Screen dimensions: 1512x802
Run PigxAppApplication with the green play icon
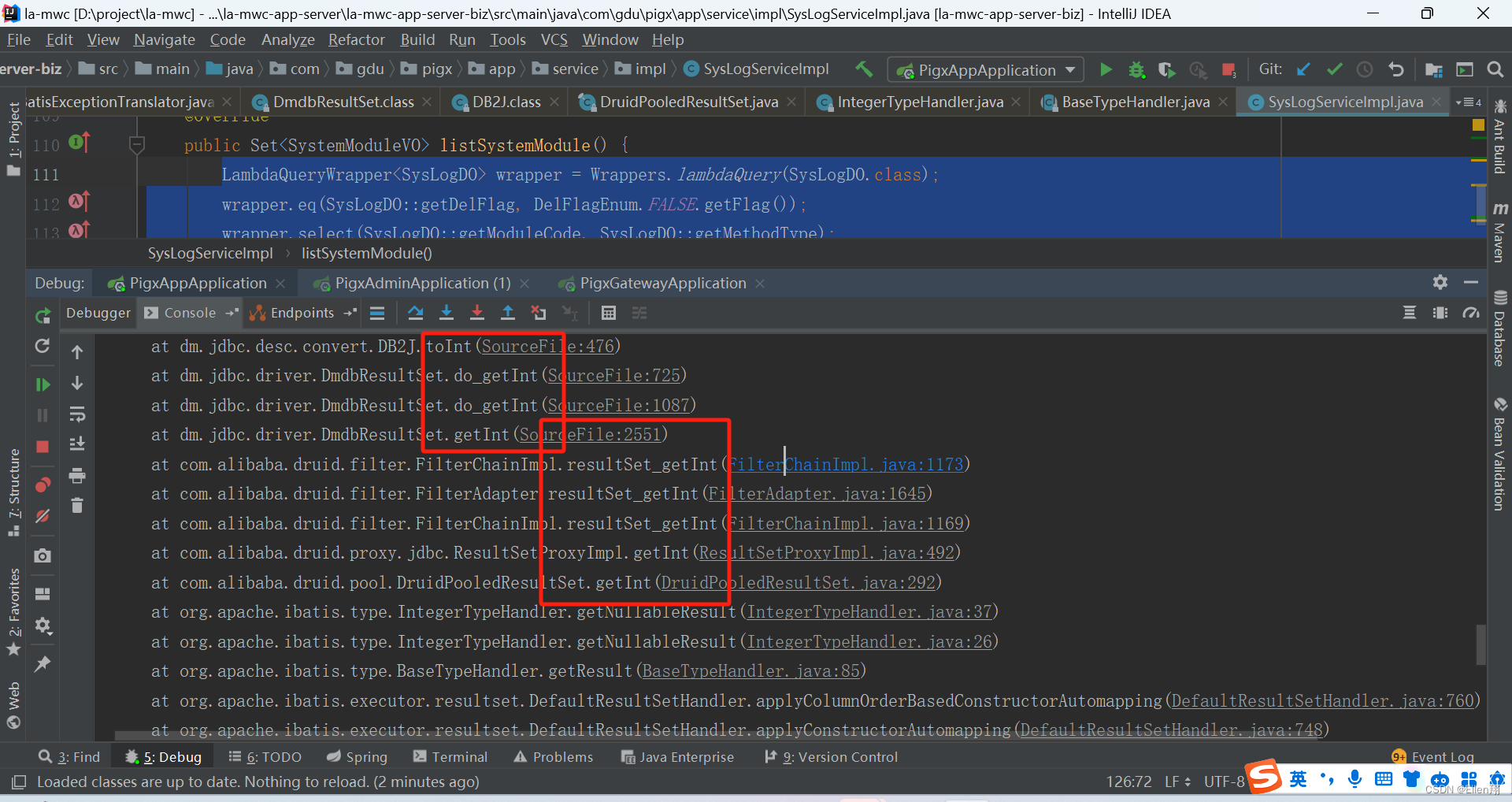pos(1106,69)
